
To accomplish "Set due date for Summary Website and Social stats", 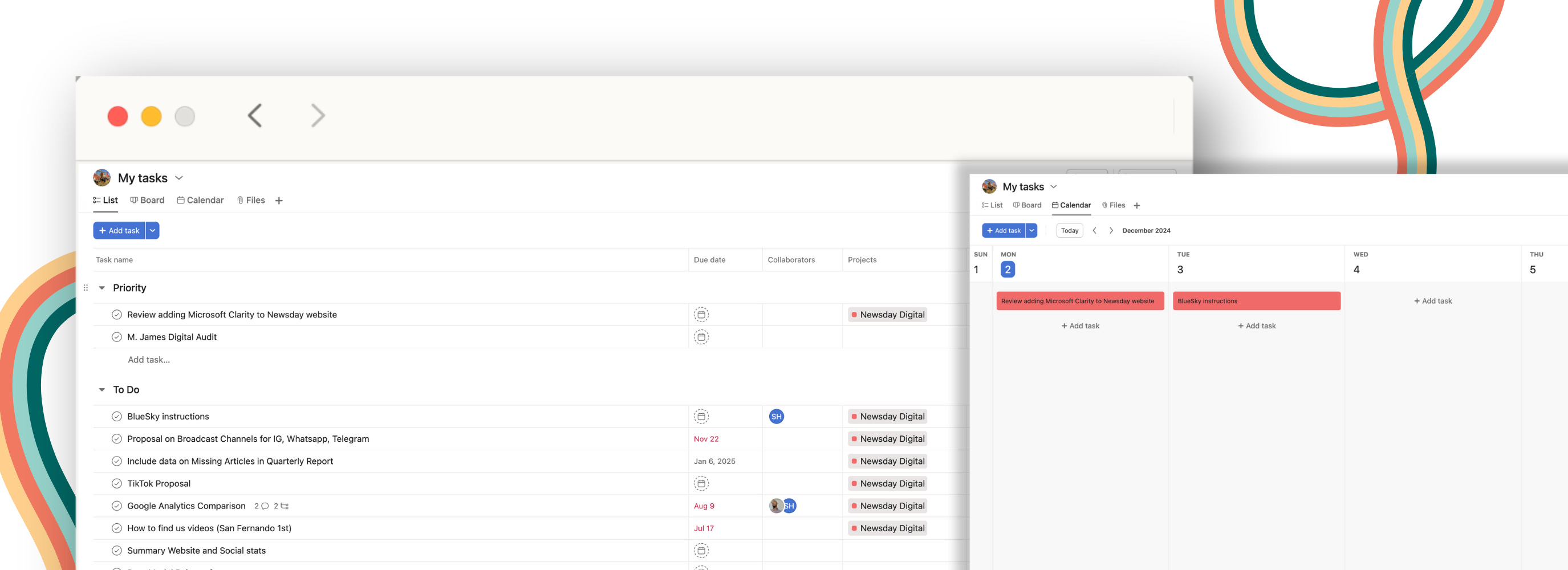I will (x=701, y=551).
